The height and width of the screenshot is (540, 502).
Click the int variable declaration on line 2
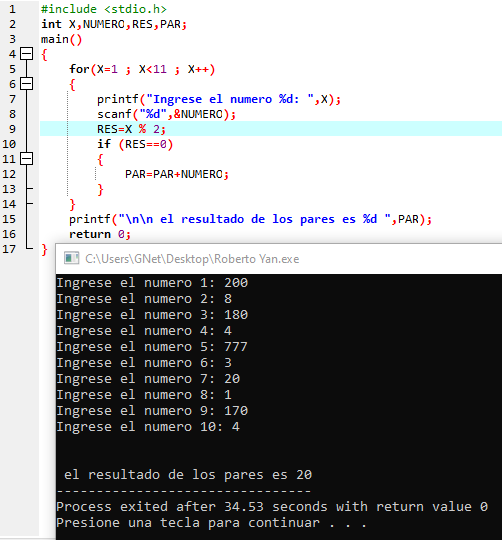pyautogui.click(x=114, y=24)
